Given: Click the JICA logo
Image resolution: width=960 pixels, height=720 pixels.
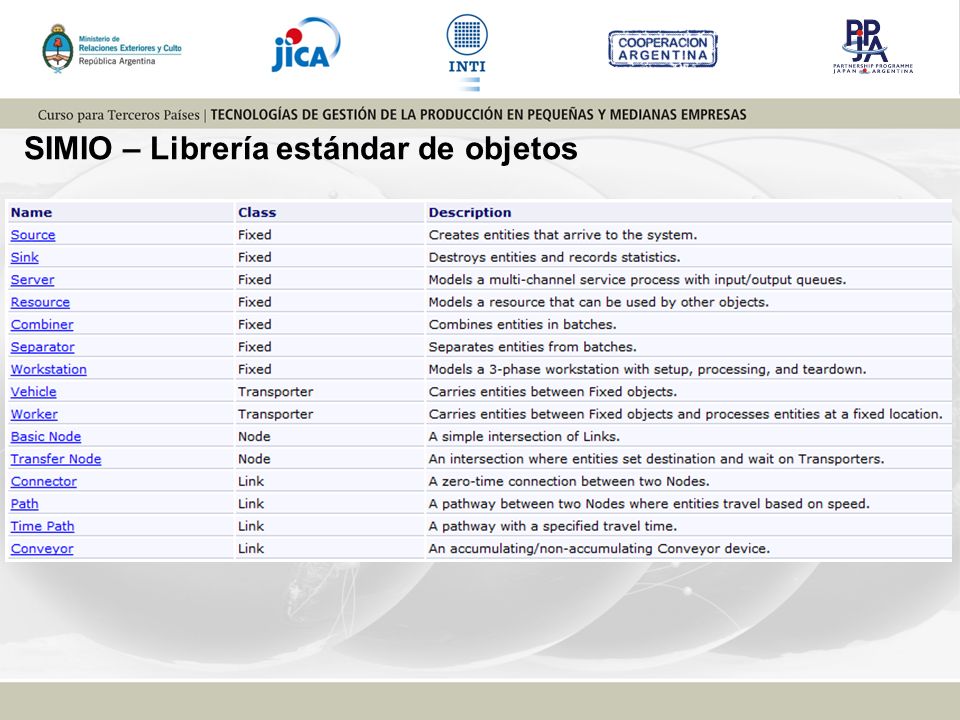Looking at the screenshot, I should click(306, 45).
